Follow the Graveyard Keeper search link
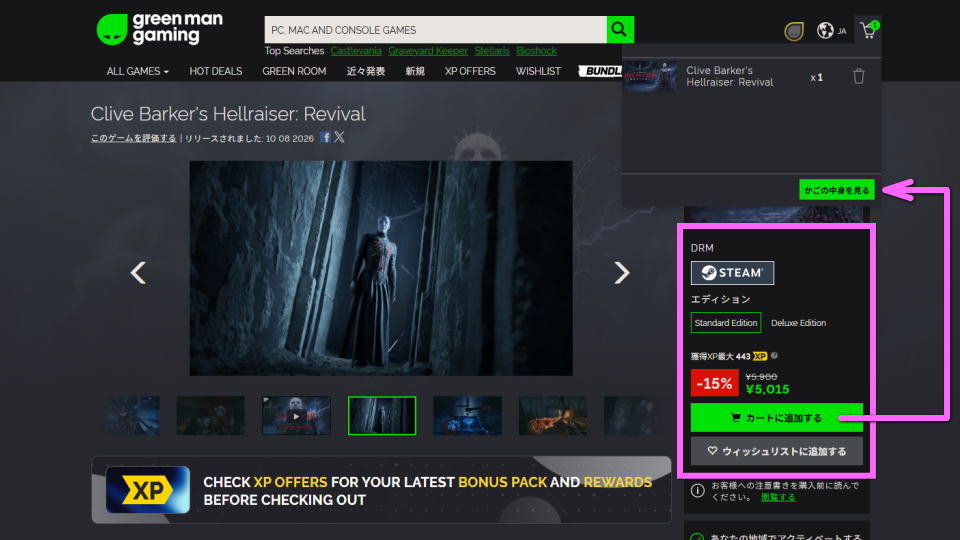Screen dimensions: 960x540 coord(428,51)
